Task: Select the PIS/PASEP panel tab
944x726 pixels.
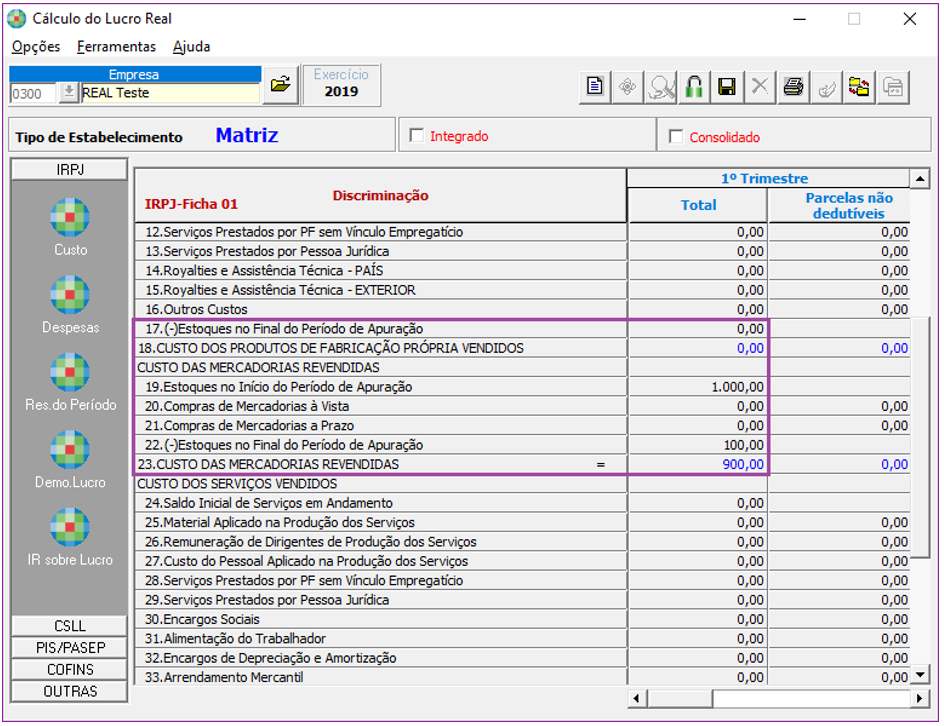Action: click(x=70, y=647)
